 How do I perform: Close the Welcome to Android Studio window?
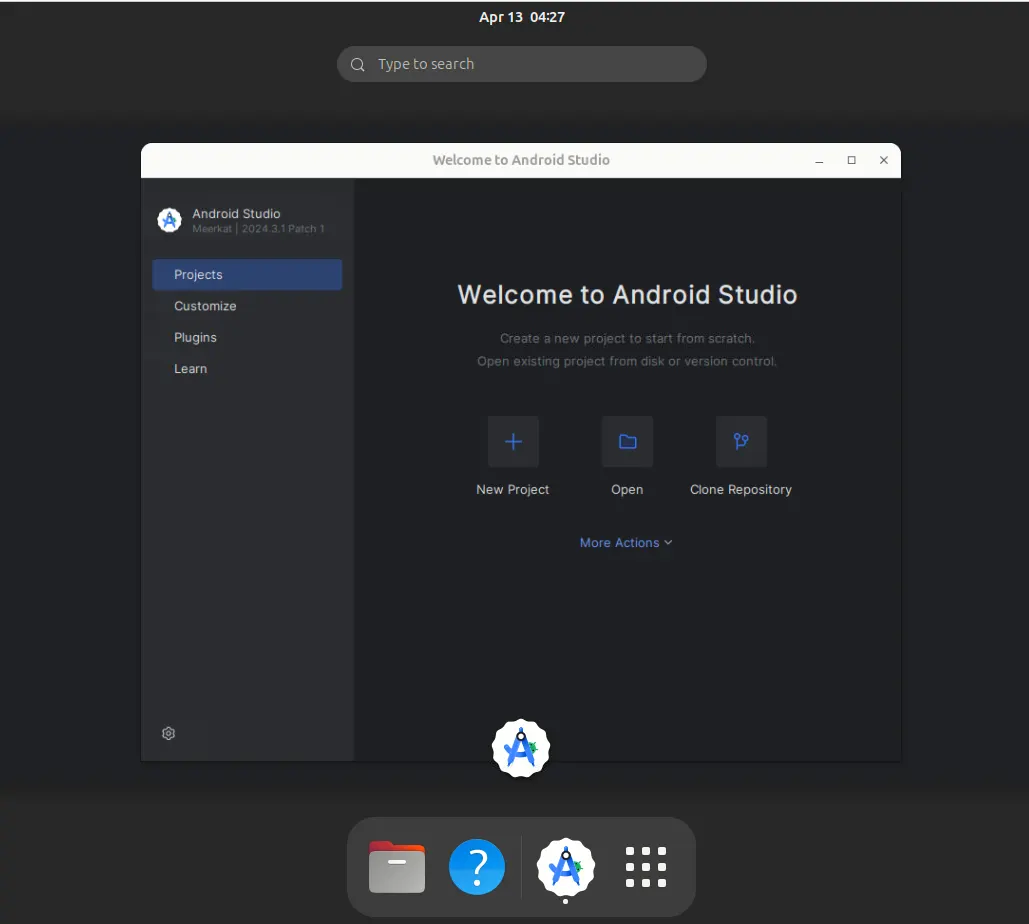(x=884, y=161)
